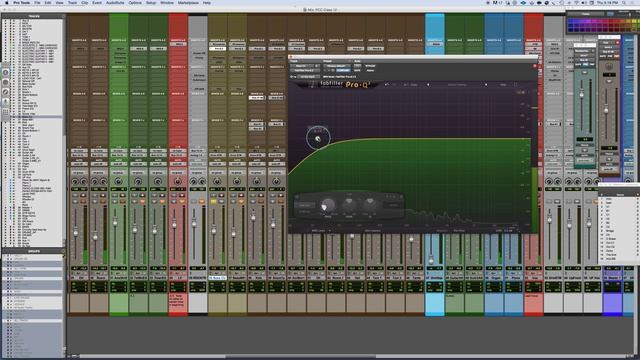
Task: Click the Auto button in plug-in header
Action: point(358,66)
